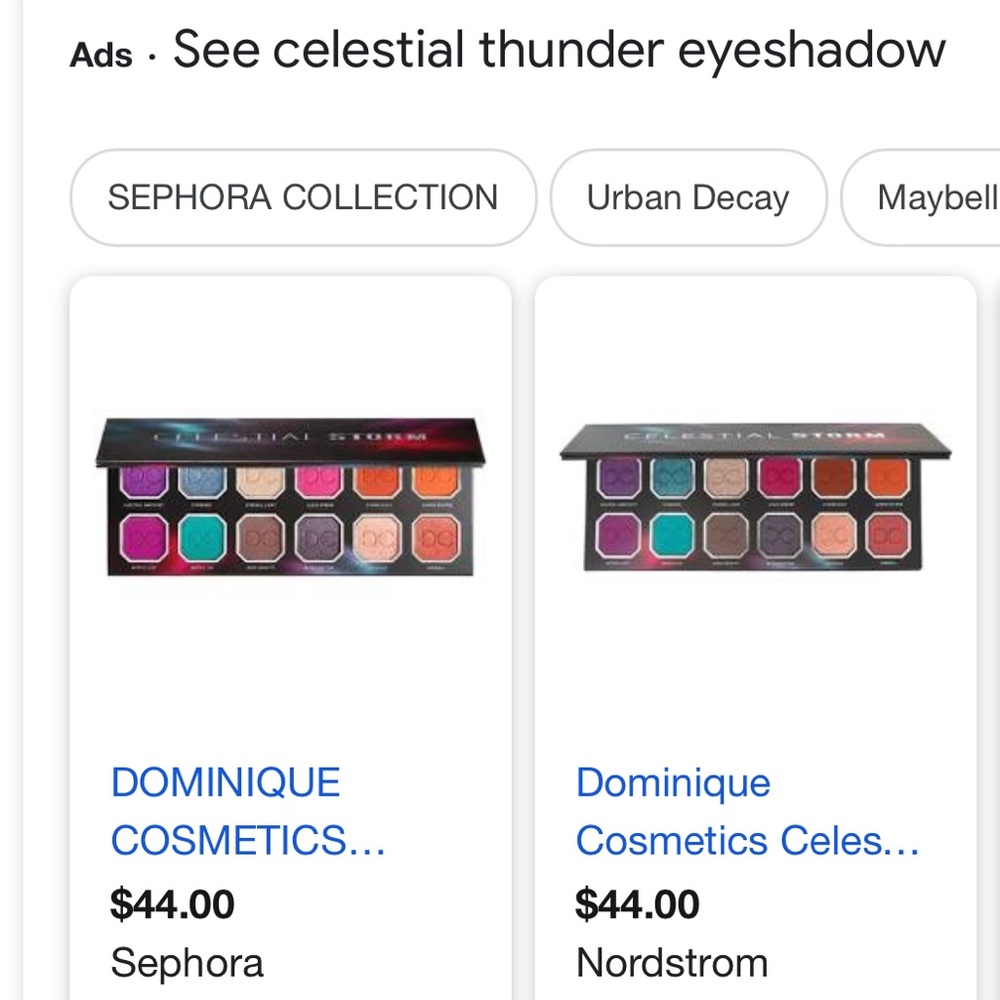The height and width of the screenshot is (1000, 1000).
Task: Open the Sephora palette product image
Action: pos(290,497)
